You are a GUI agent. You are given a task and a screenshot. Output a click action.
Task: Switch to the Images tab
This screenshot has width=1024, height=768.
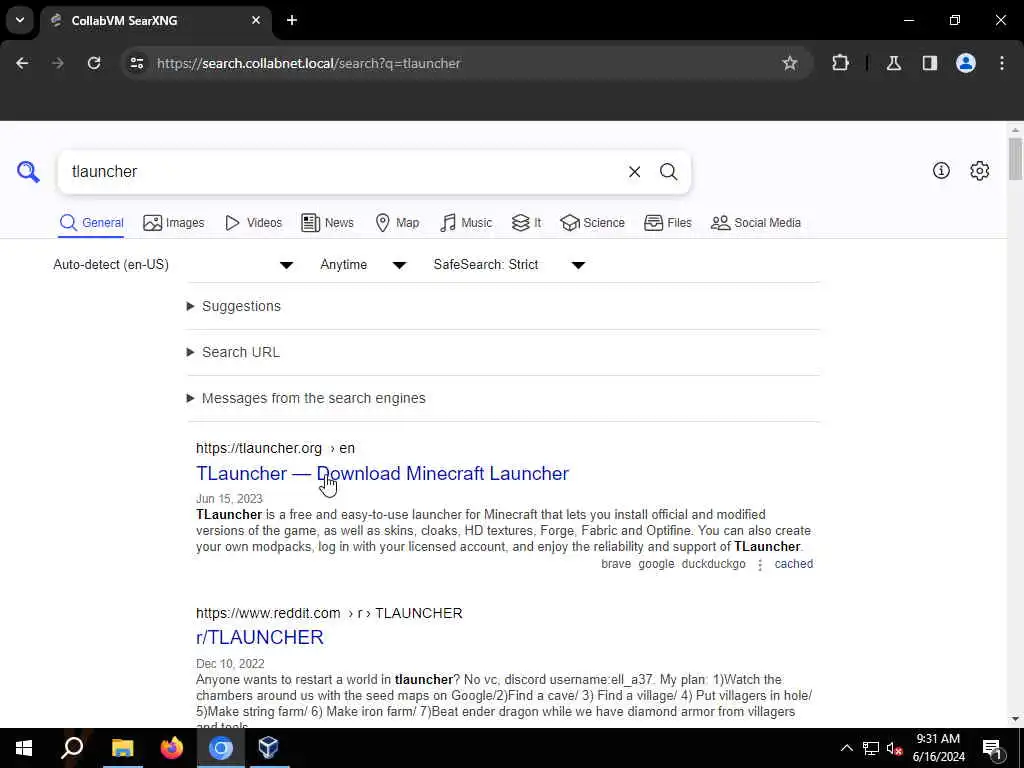coord(174,223)
